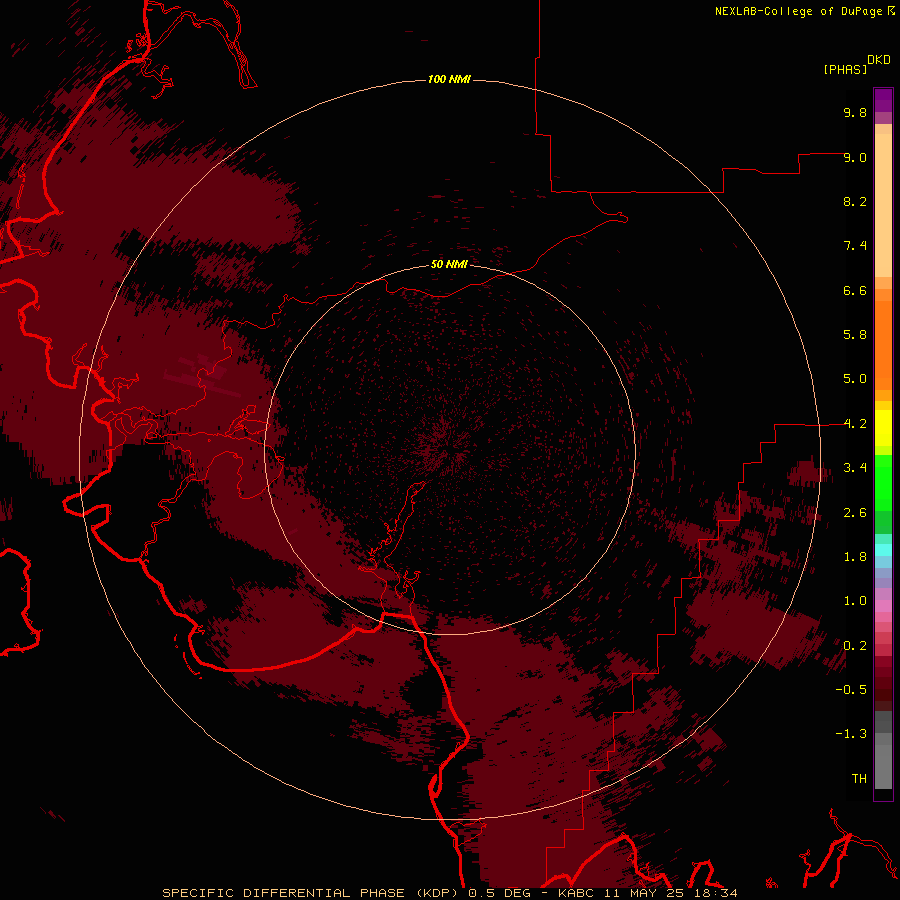Viewport: 900px width, 900px height.
Task: Select the 2.6 legend value
Action: pyautogui.click(x=855, y=513)
